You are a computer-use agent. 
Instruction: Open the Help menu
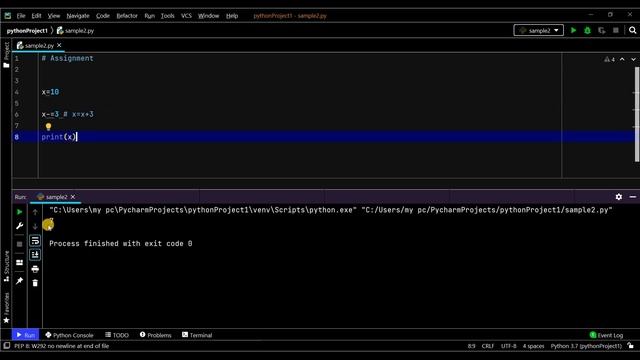click(232, 16)
